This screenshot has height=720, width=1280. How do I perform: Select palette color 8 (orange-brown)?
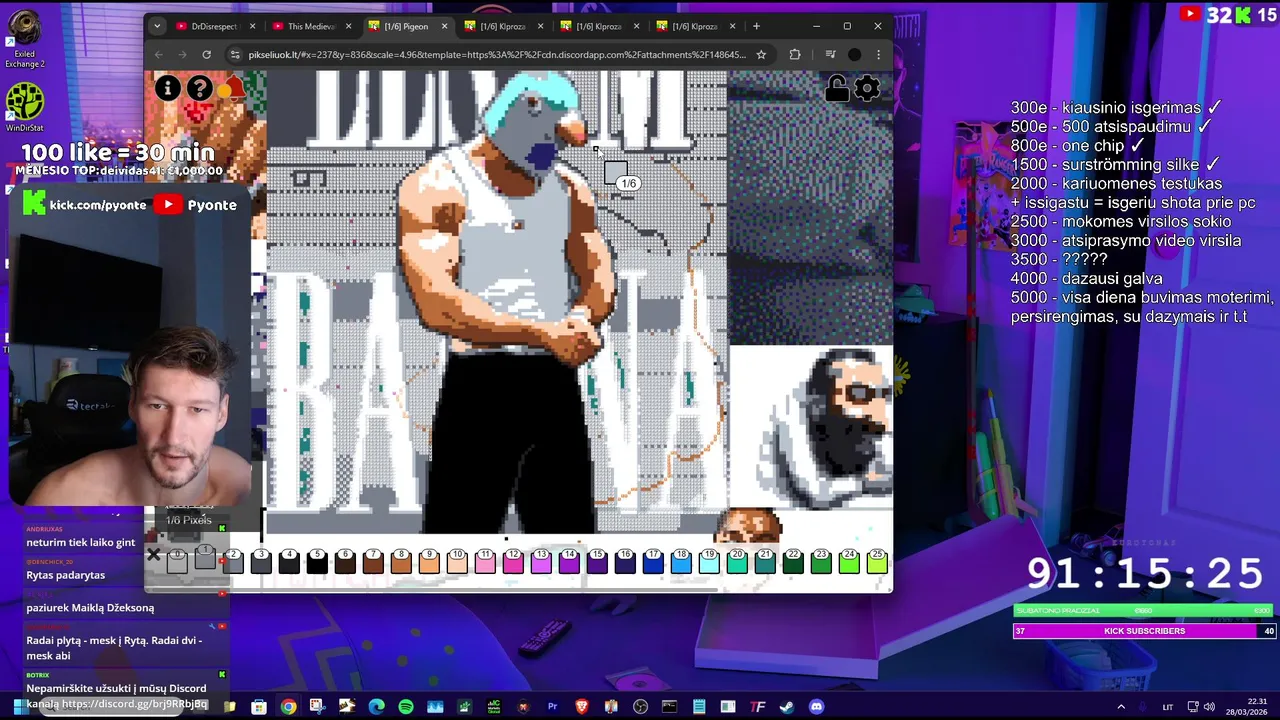[401, 562]
